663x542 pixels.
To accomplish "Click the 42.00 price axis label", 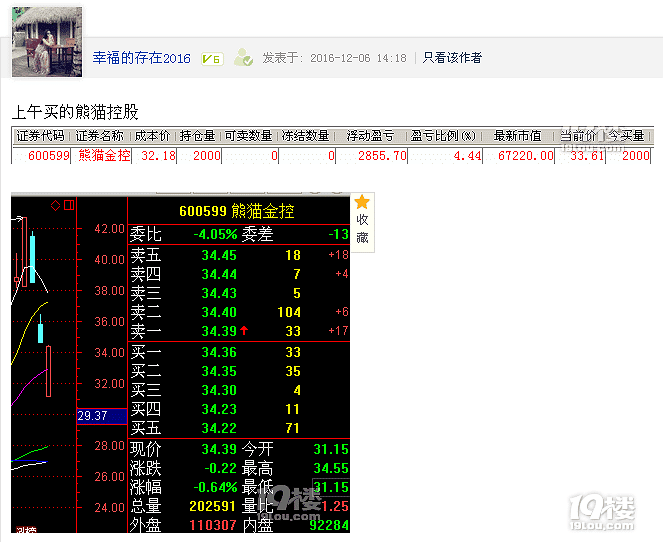I will 109,228.
